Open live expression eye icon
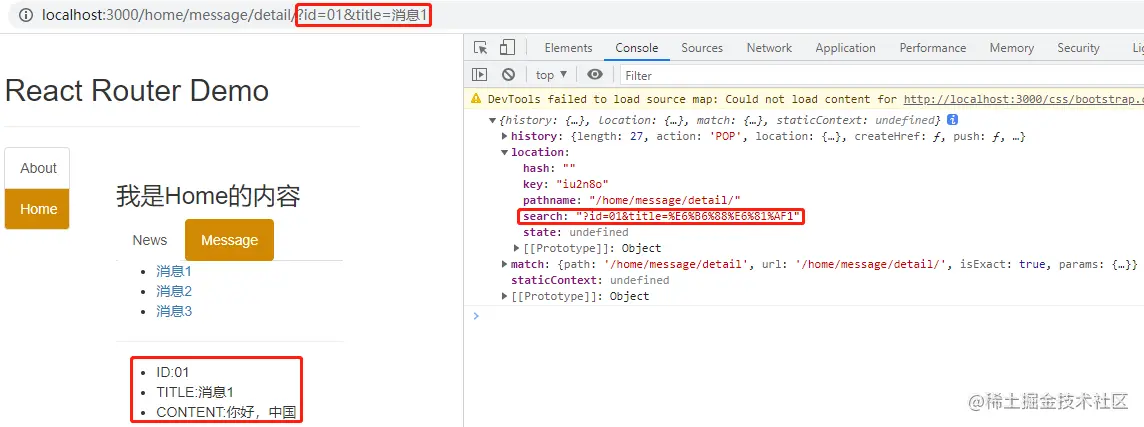This screenshot has width=1144, height=427. pyautogui.click(x=595, y=74)
